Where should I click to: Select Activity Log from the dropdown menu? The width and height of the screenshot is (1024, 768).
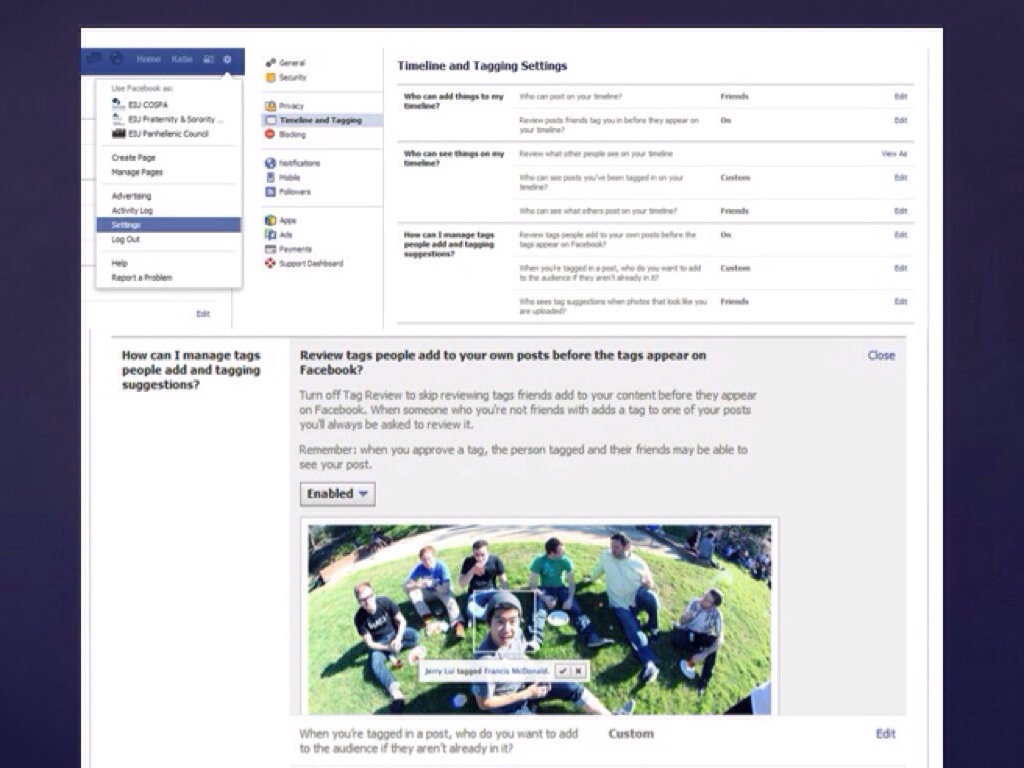click(132, 211)
